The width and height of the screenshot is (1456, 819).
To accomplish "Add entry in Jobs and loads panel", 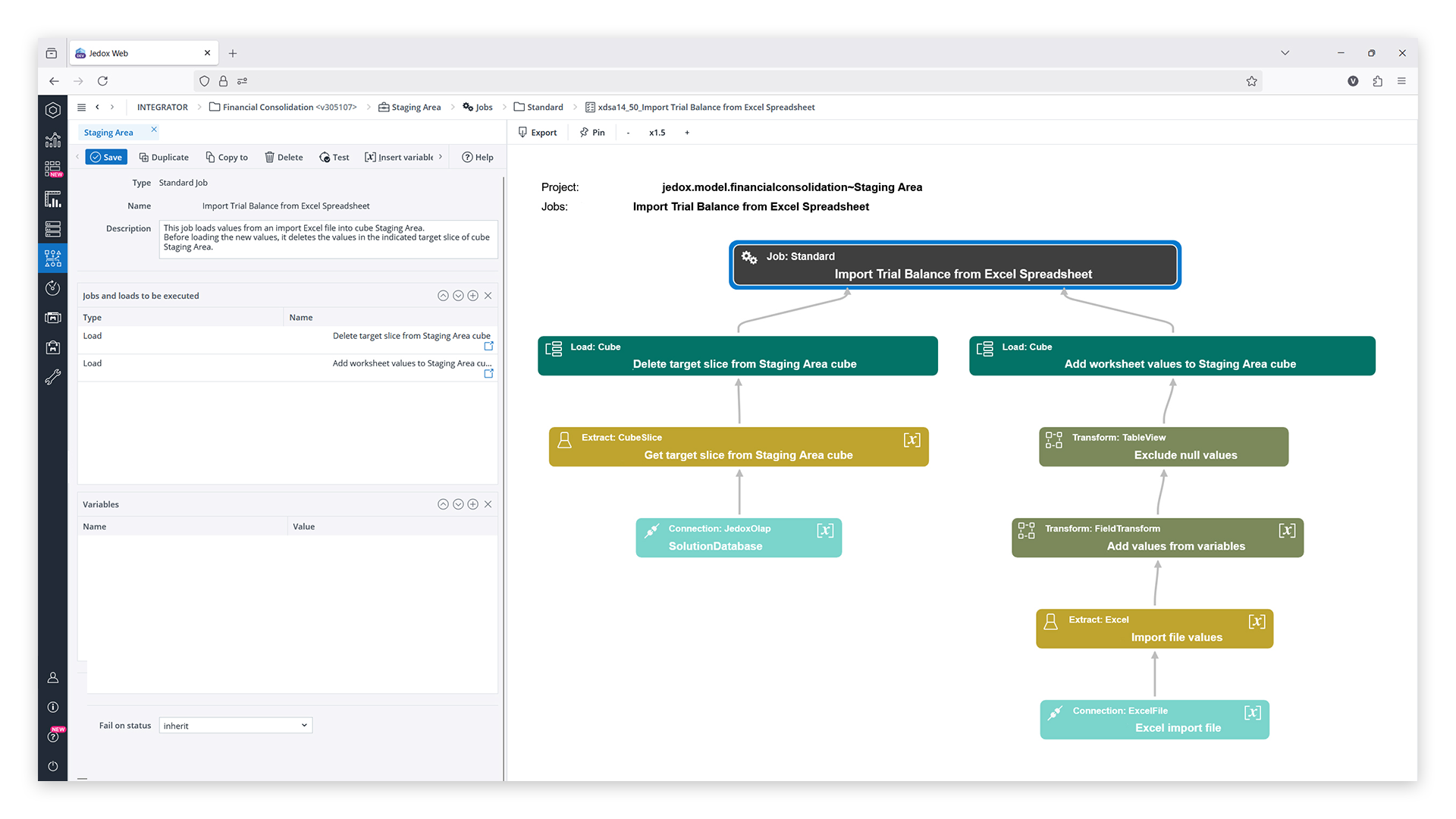I will [x=473, y=296].
